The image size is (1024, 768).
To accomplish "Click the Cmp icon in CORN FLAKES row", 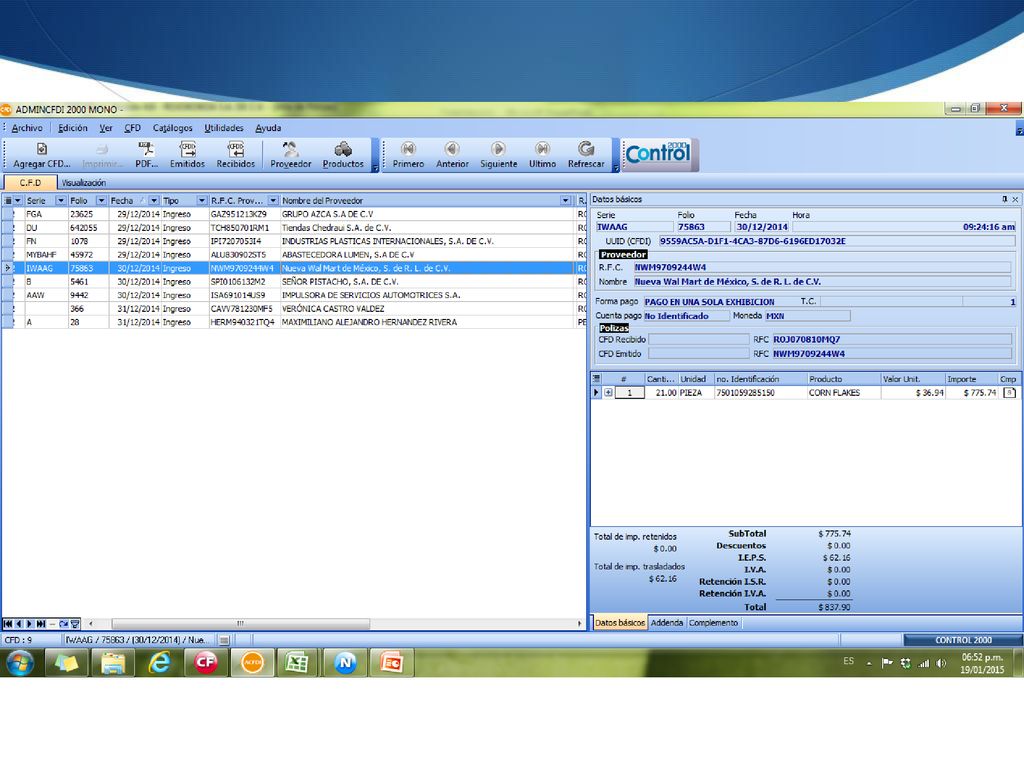I will point(1009,392).
